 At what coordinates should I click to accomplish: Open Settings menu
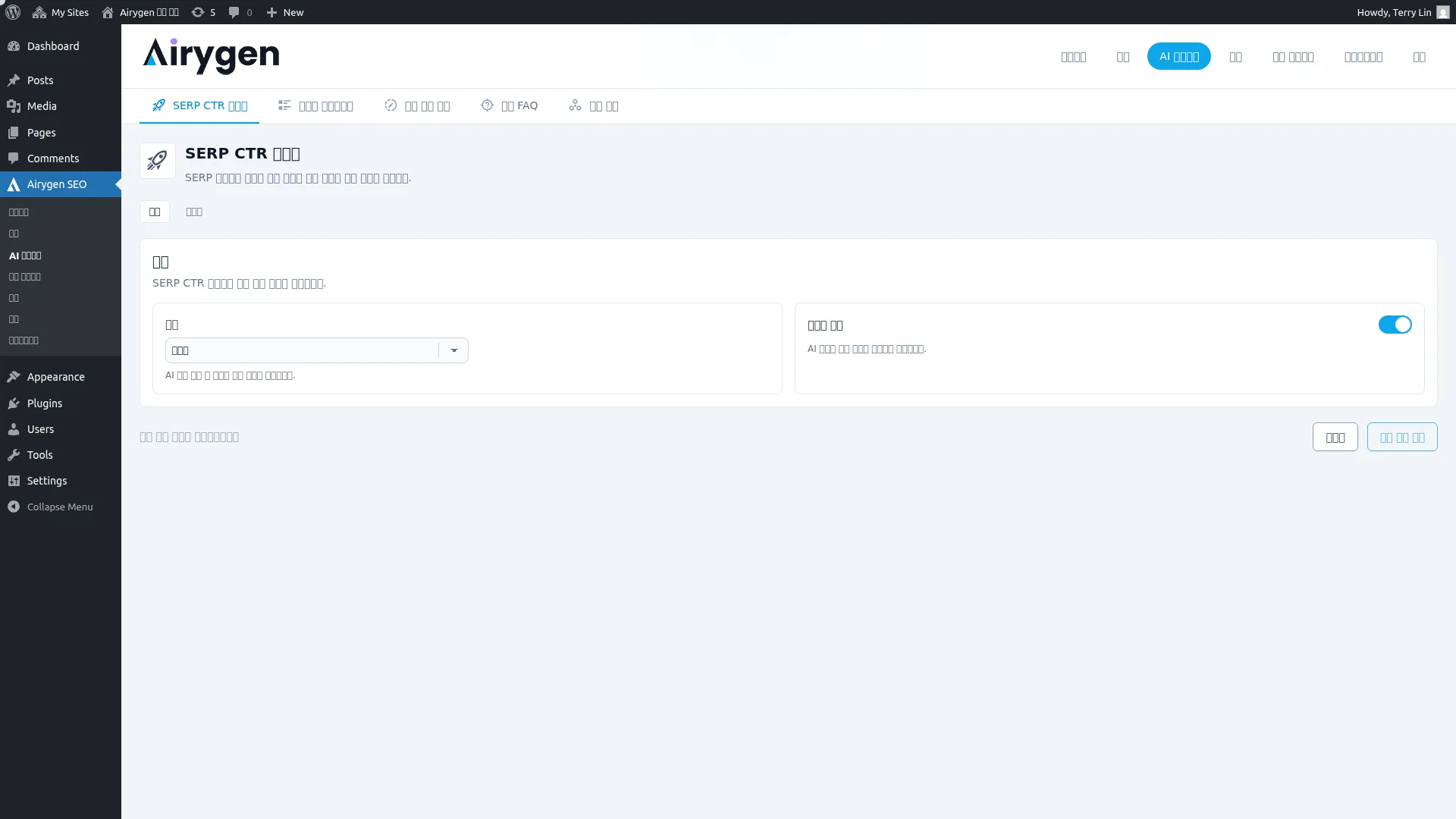[x=61, y=481]
